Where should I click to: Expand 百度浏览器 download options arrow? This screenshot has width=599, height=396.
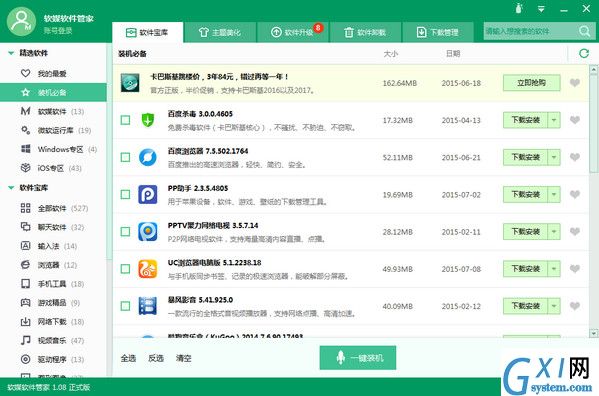tap(554, 157)
